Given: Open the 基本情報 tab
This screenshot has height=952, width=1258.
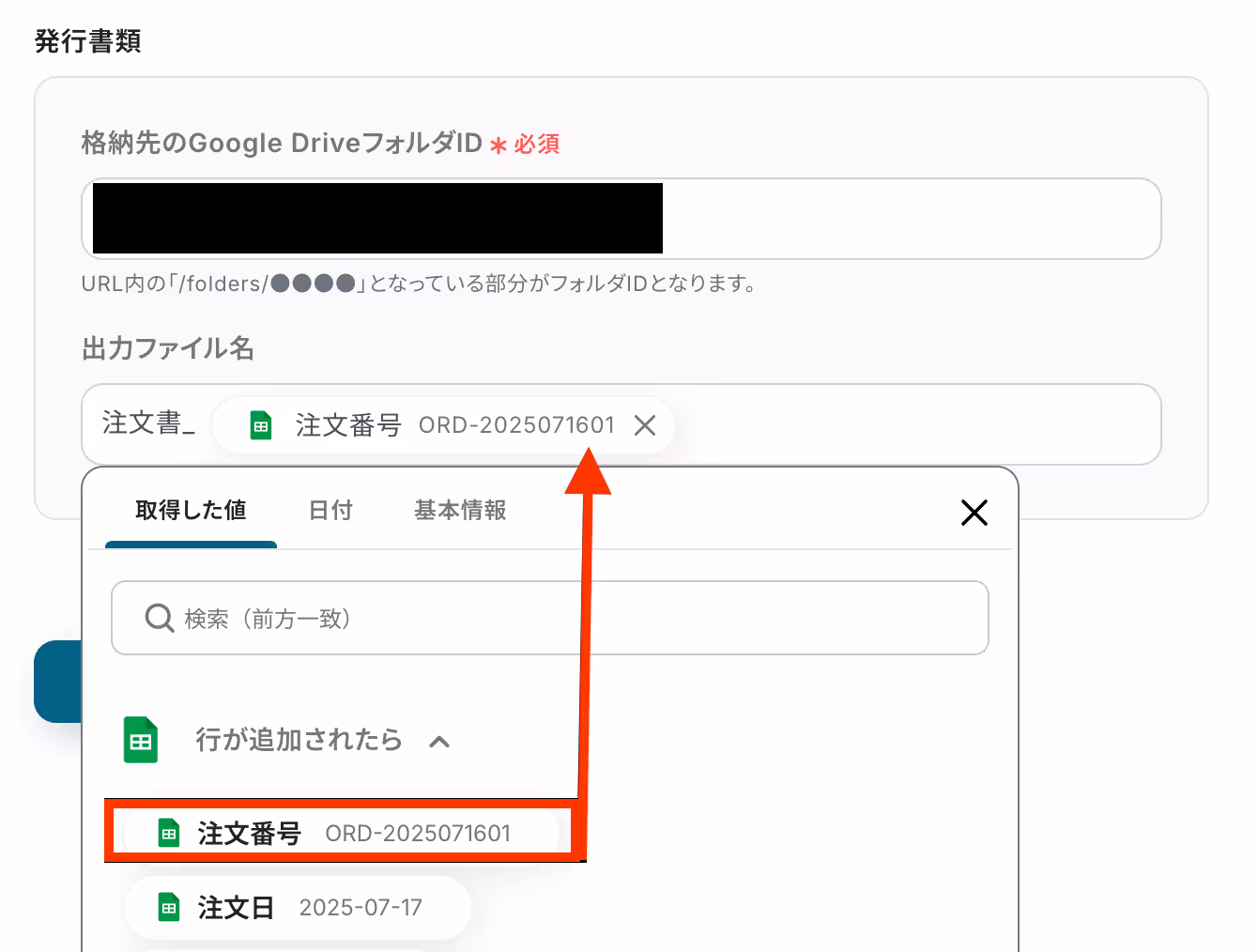Looking at the screenshot, I should pyautogui.click(x=460, y=510).
